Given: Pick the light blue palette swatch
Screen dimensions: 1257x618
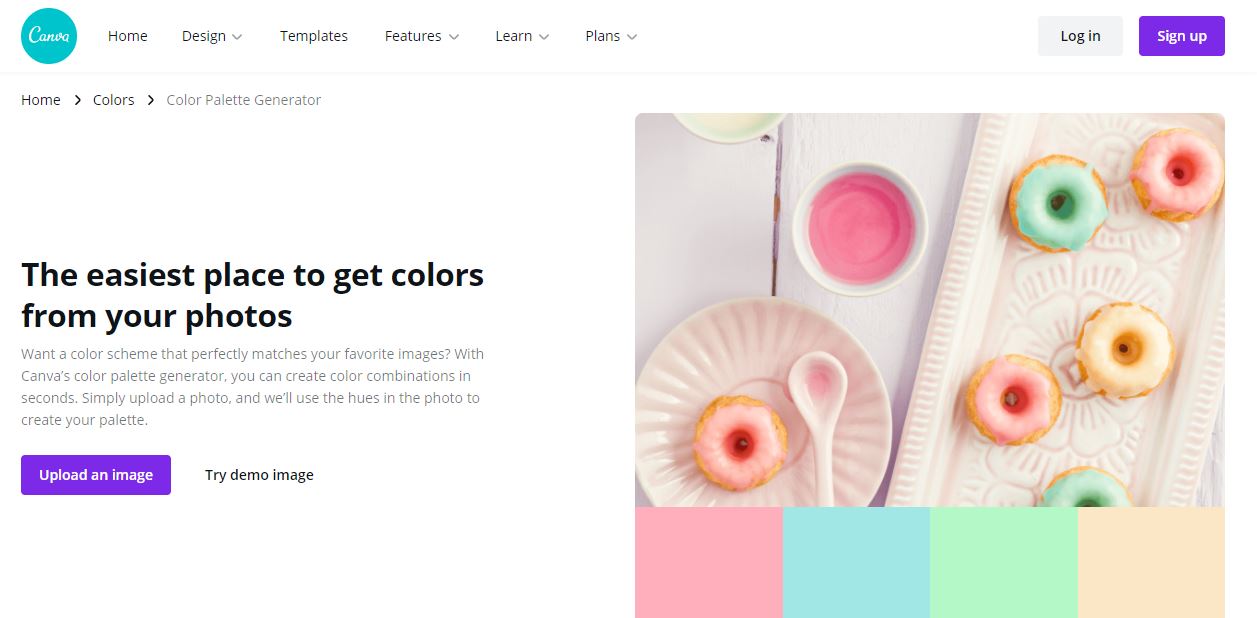Looking at the screenshot, I should pos(856,562).
